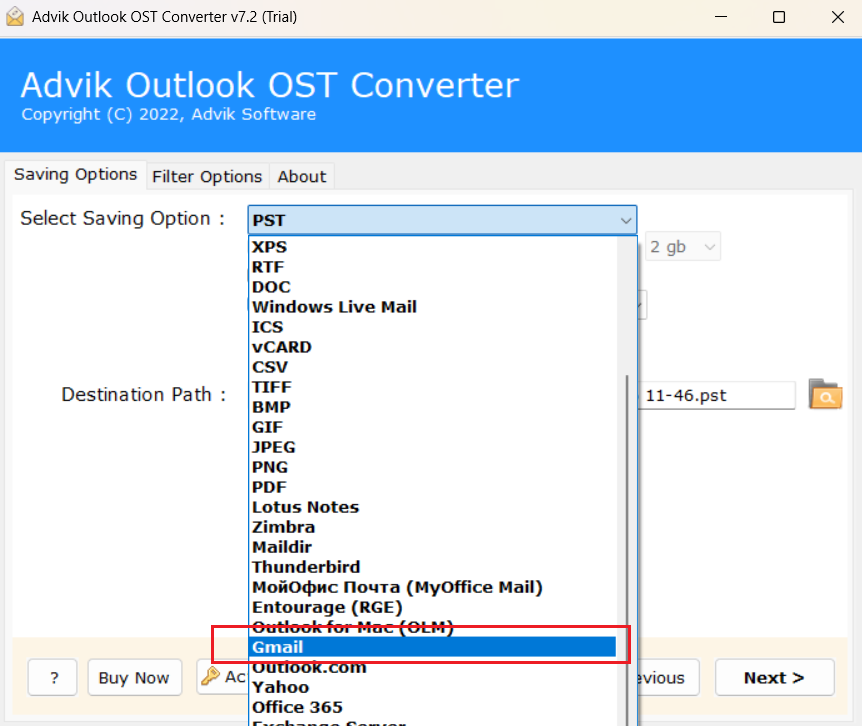Maximize the Advik converter window

[x=779, y=17]
